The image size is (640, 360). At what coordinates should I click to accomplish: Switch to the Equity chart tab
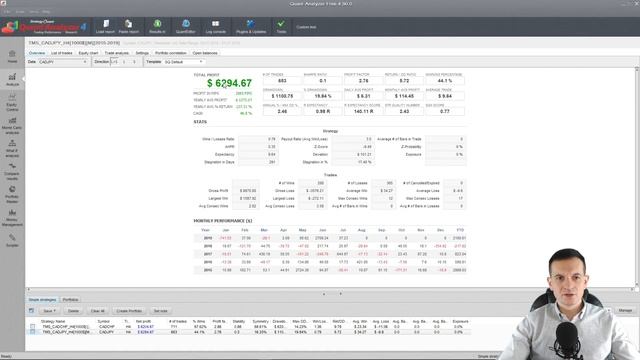click(x=88, y=53)
